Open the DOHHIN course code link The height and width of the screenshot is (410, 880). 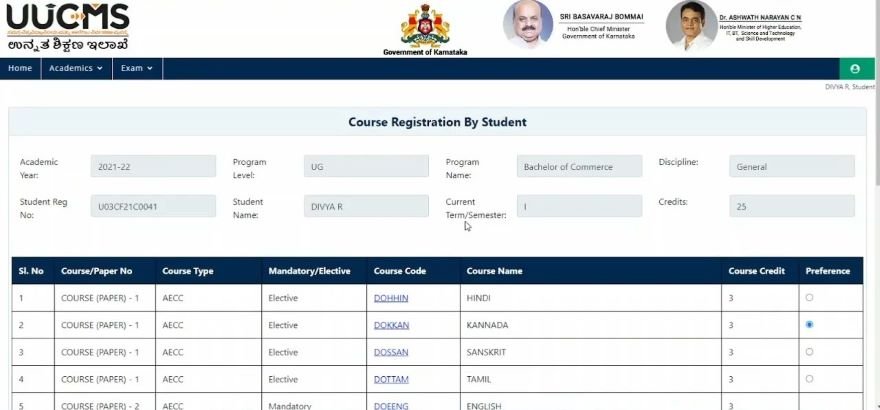[391, 298]
